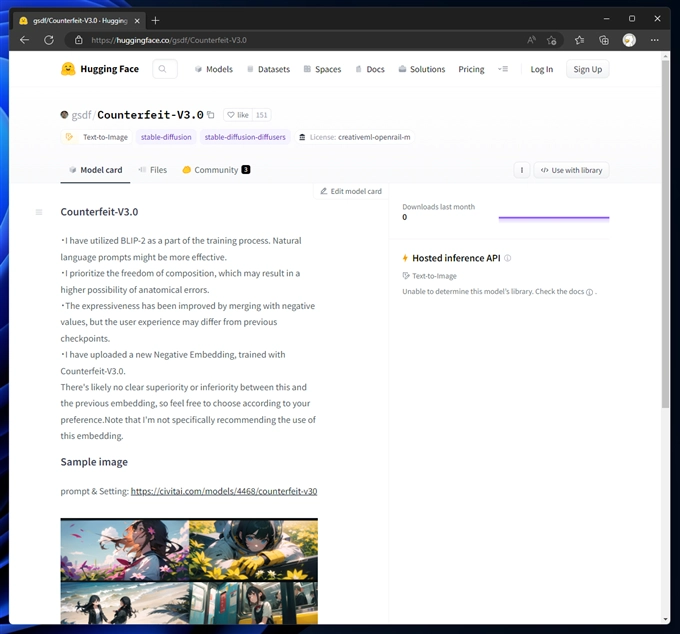Open the browser profile avatar
This screenshot has height=634, width=680.
tap(629, 40)
